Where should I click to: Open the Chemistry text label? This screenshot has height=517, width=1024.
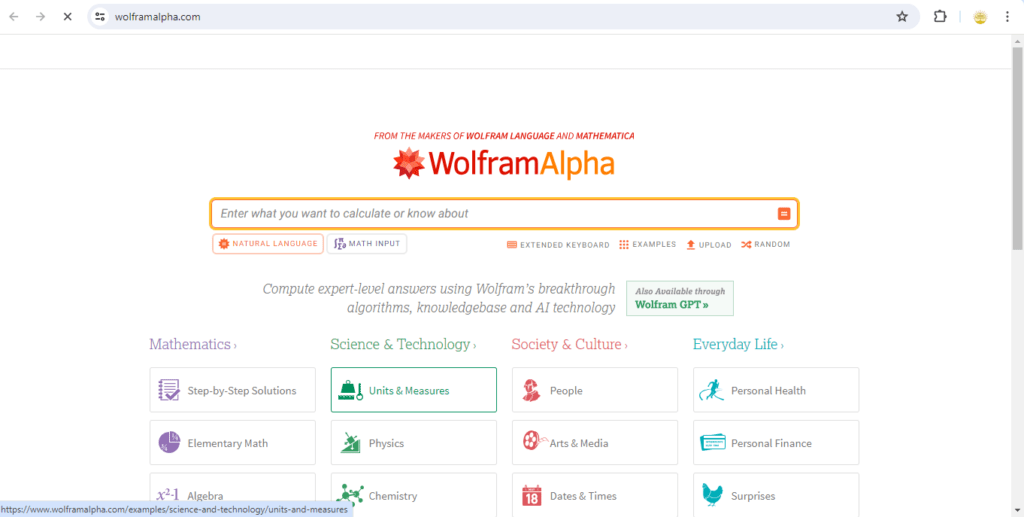pyautogui.click(x=392, y=496)
